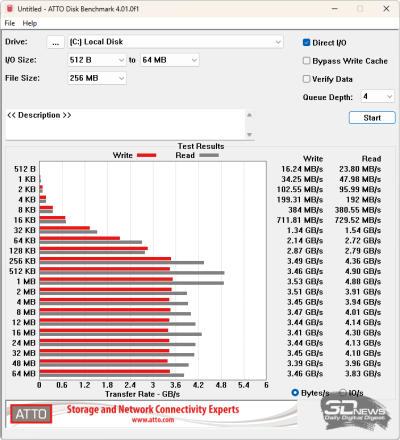
Task: Click the read value 3.83 GB/s
Action: (363, 374)
